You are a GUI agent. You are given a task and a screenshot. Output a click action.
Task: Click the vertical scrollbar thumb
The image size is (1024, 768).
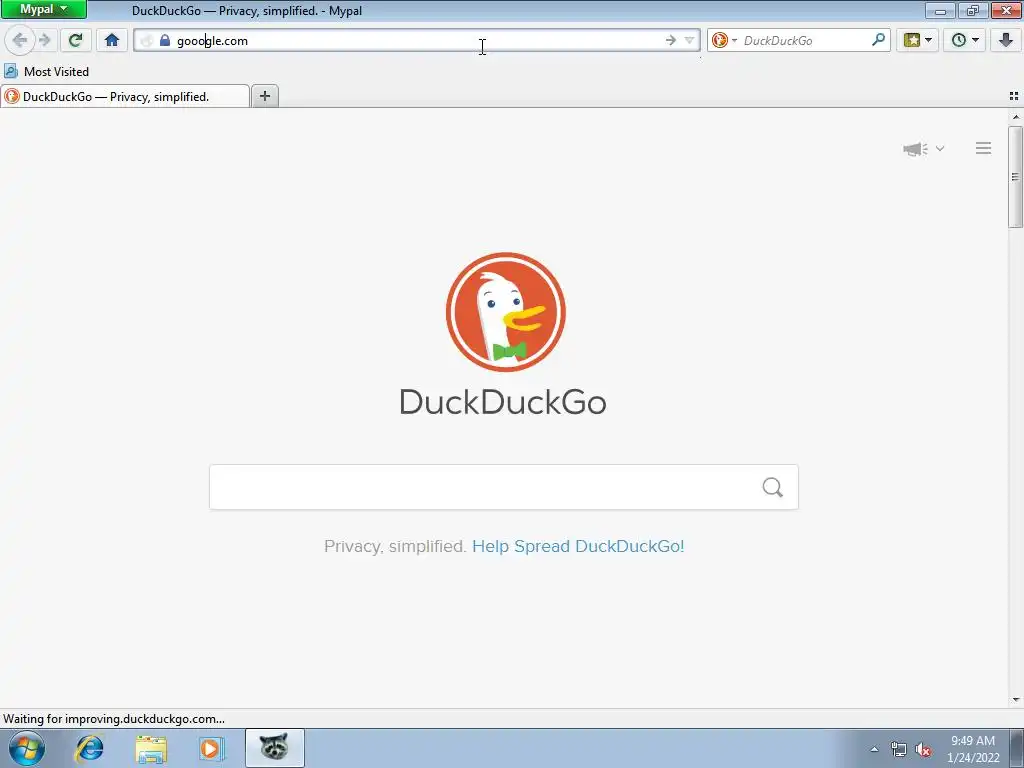pyautogui.click(x=1016, y=176)
